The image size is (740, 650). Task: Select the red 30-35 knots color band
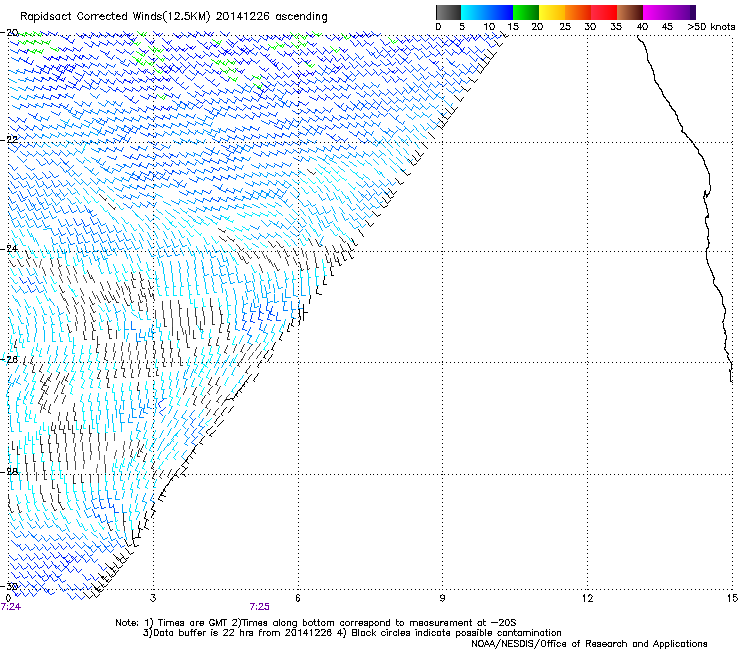604,12
